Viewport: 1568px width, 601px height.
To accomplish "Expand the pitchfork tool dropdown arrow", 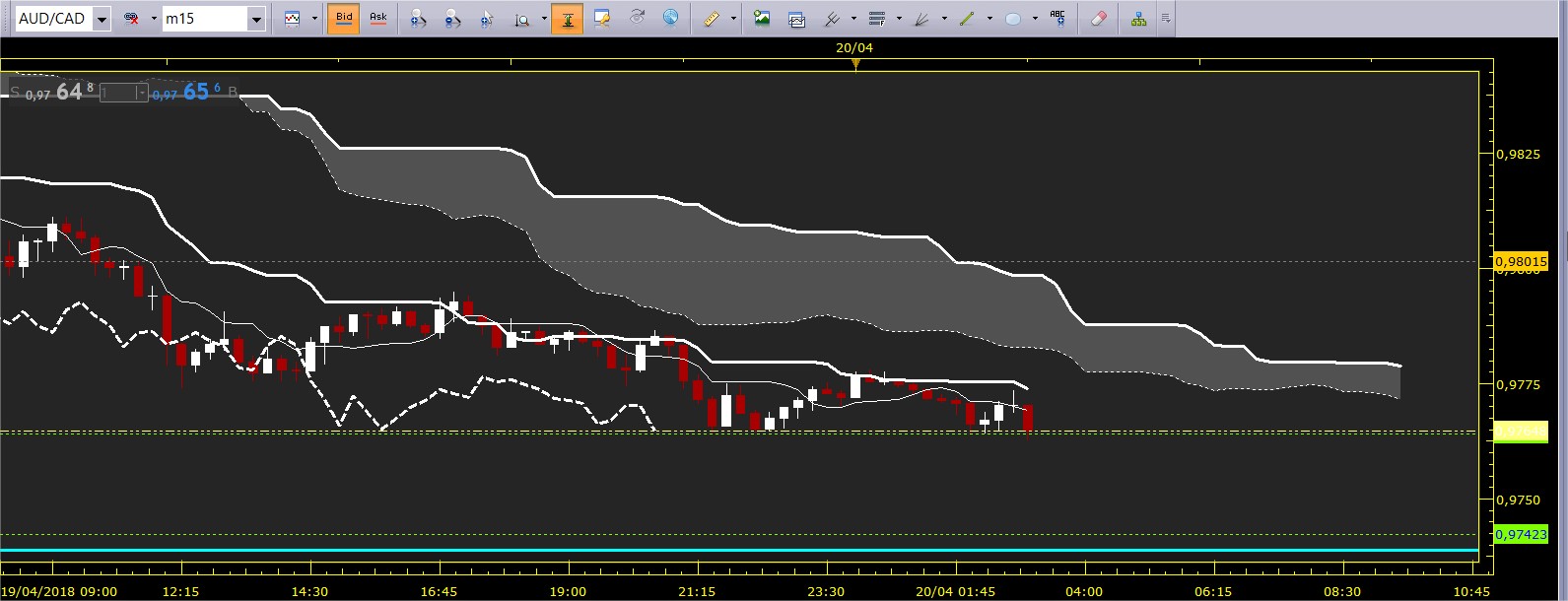I will (x=853, y=19).
